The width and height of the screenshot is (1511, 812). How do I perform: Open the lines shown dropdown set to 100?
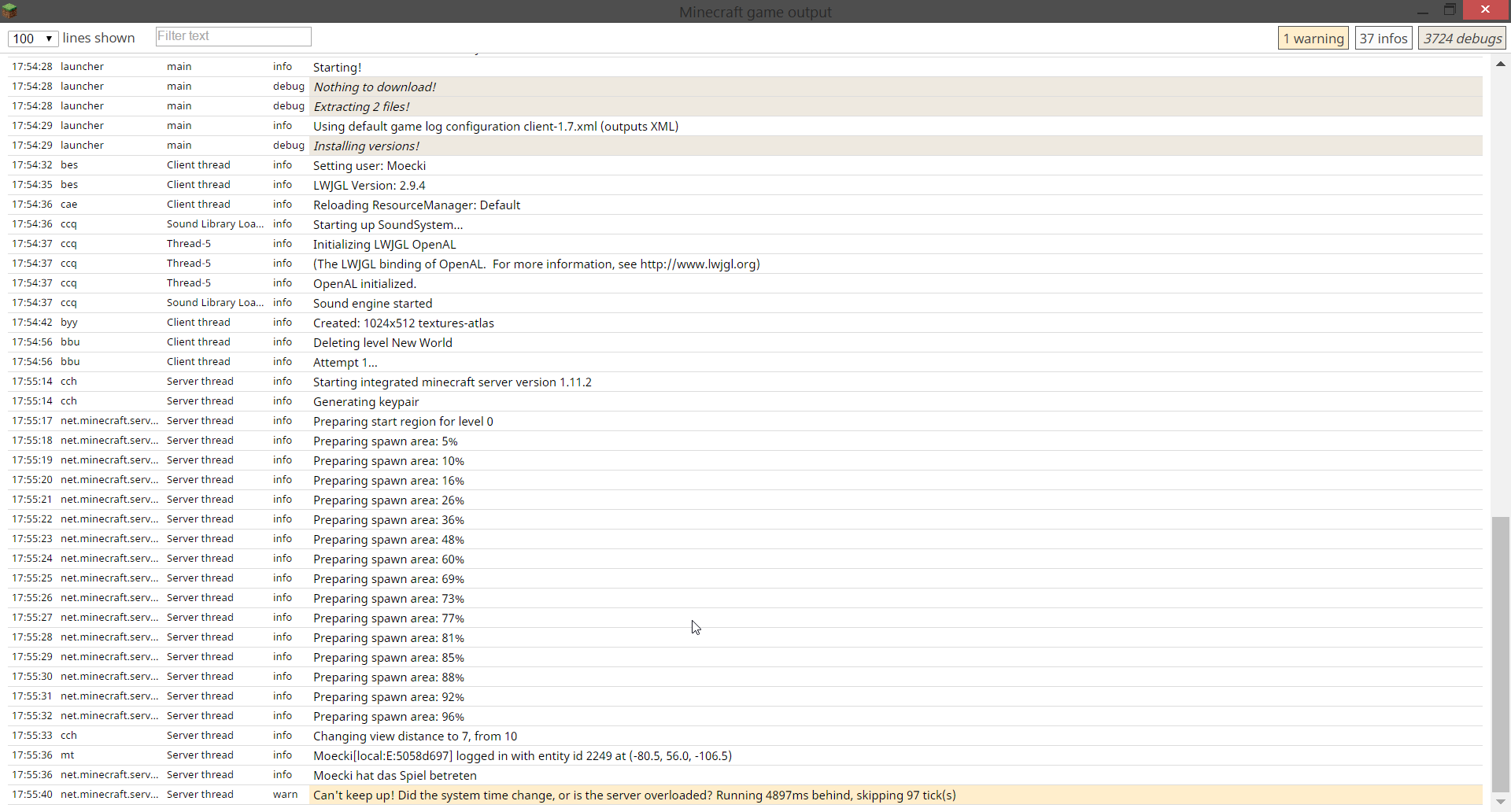[33, 38]
